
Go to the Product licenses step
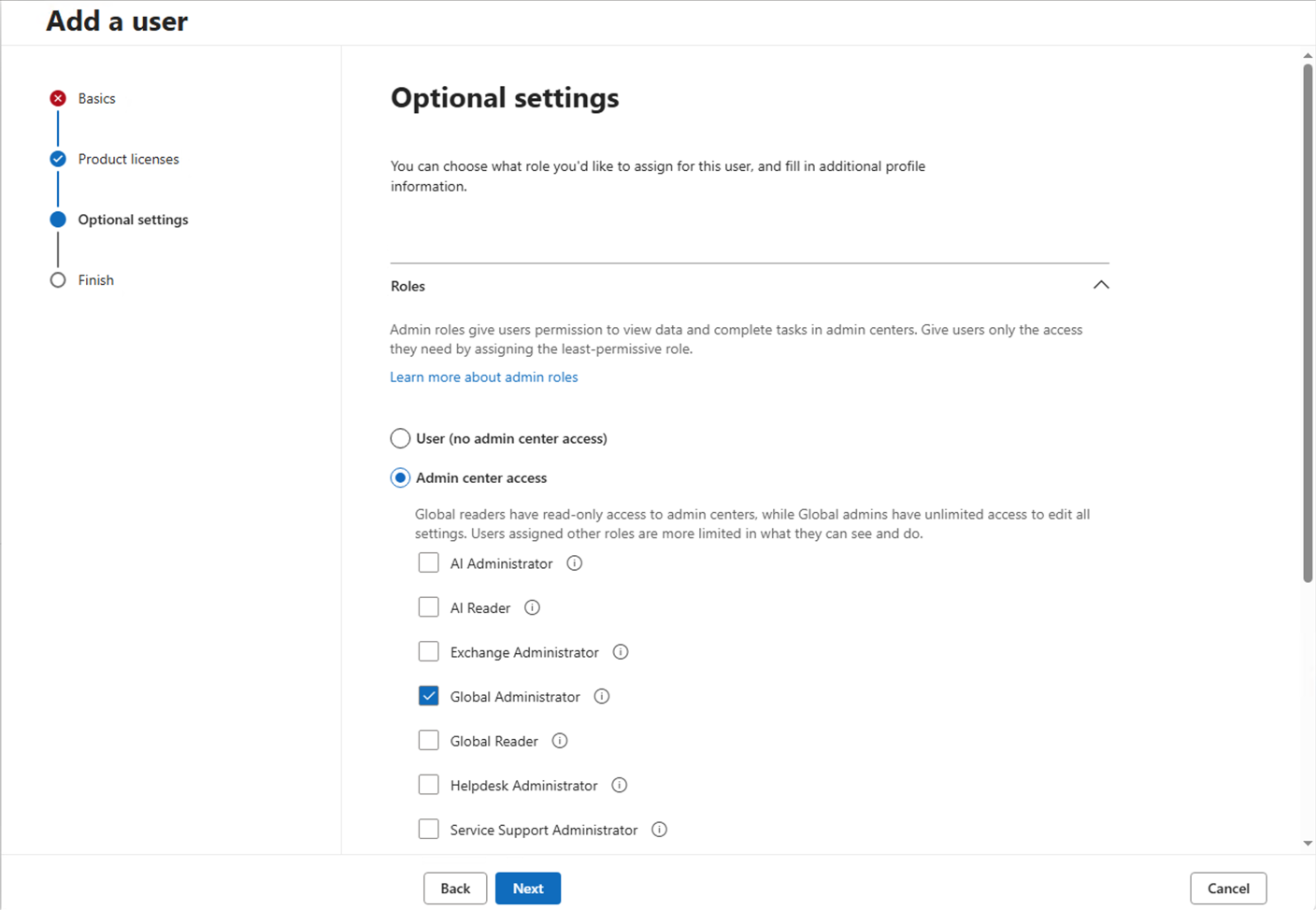129,159
